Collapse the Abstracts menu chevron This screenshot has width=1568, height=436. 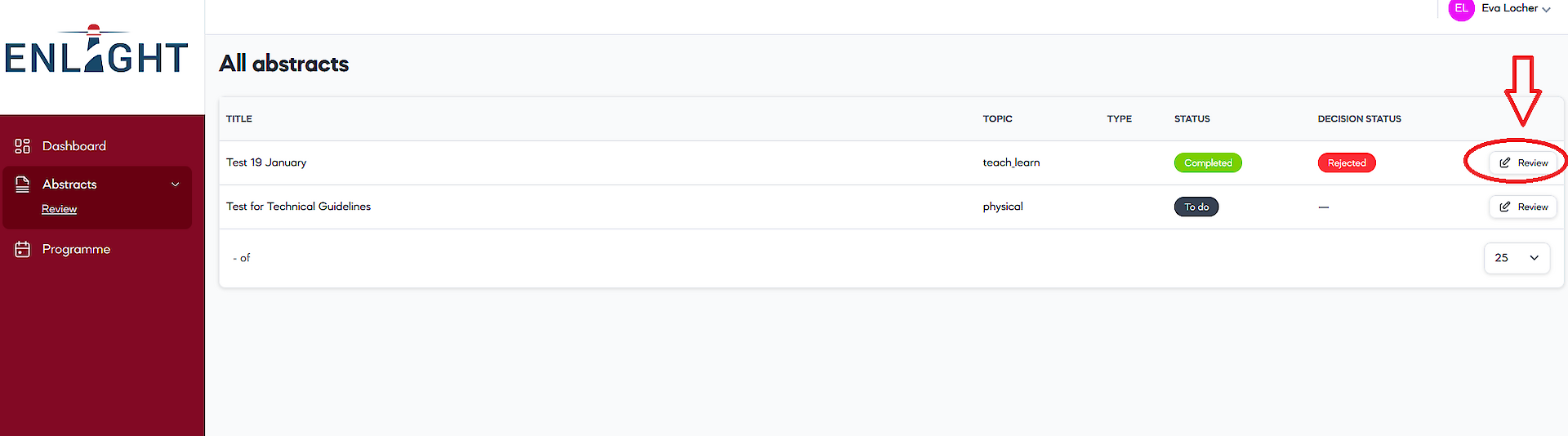pos(175,185)
